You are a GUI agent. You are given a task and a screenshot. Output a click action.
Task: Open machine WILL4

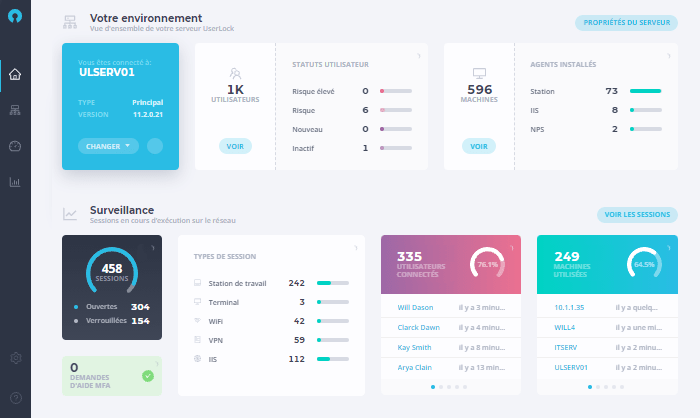(564, 327)
